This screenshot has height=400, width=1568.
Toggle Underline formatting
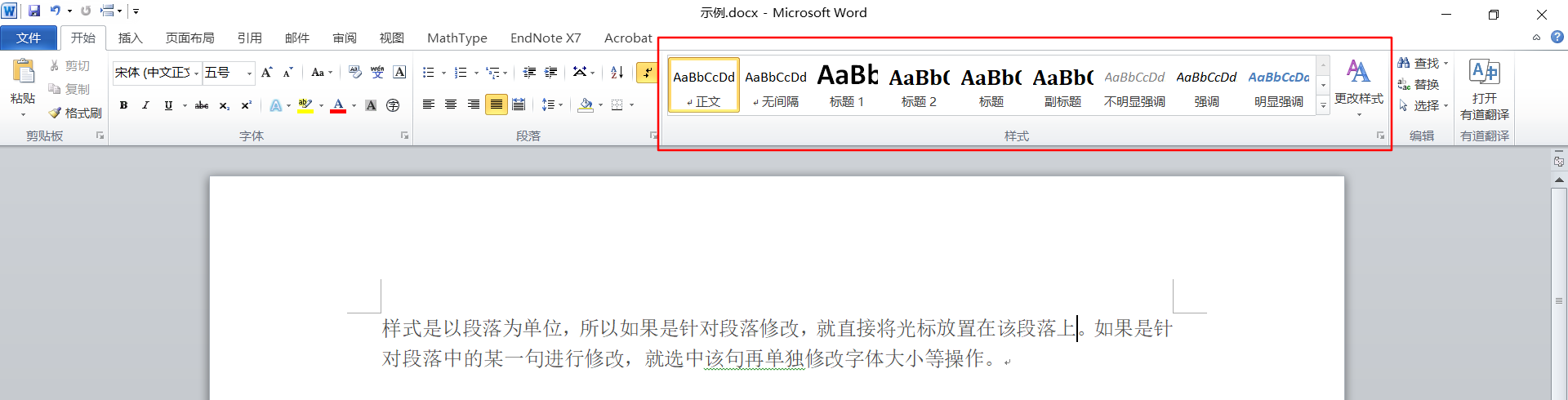tap(168, 105)
